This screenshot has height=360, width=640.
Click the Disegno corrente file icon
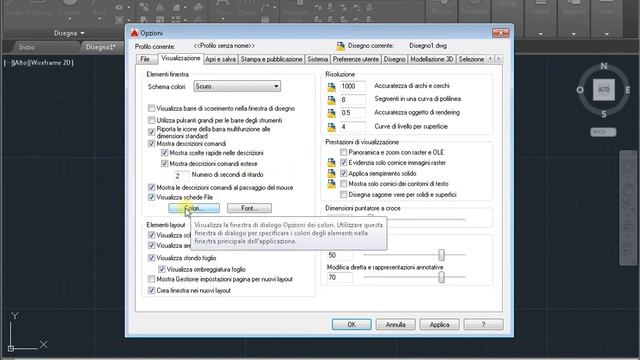pos(340,46)
